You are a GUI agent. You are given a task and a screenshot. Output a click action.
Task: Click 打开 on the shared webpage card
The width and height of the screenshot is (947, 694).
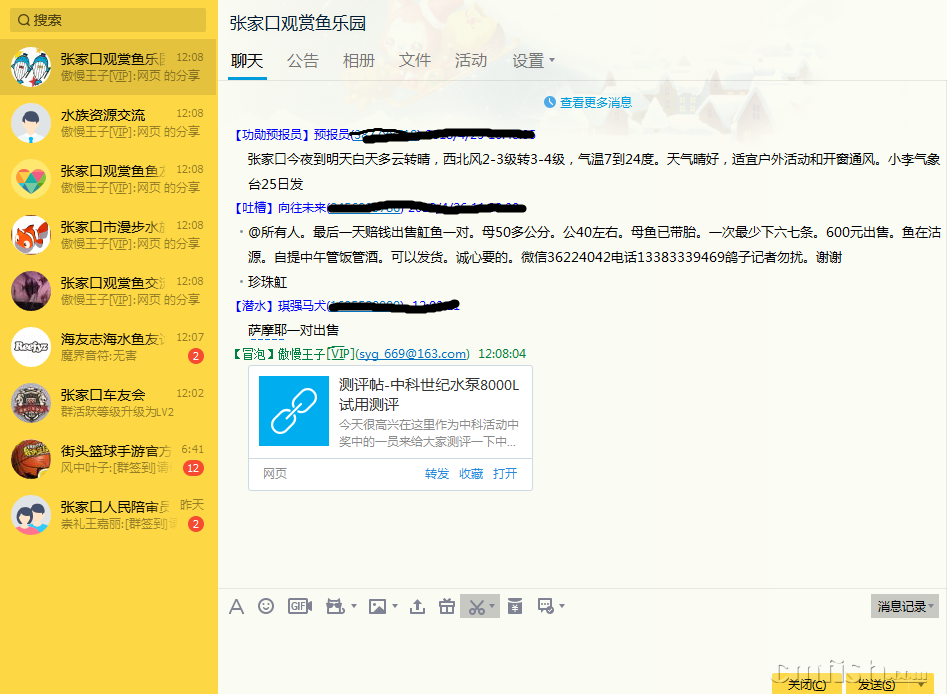coord(505,474)
